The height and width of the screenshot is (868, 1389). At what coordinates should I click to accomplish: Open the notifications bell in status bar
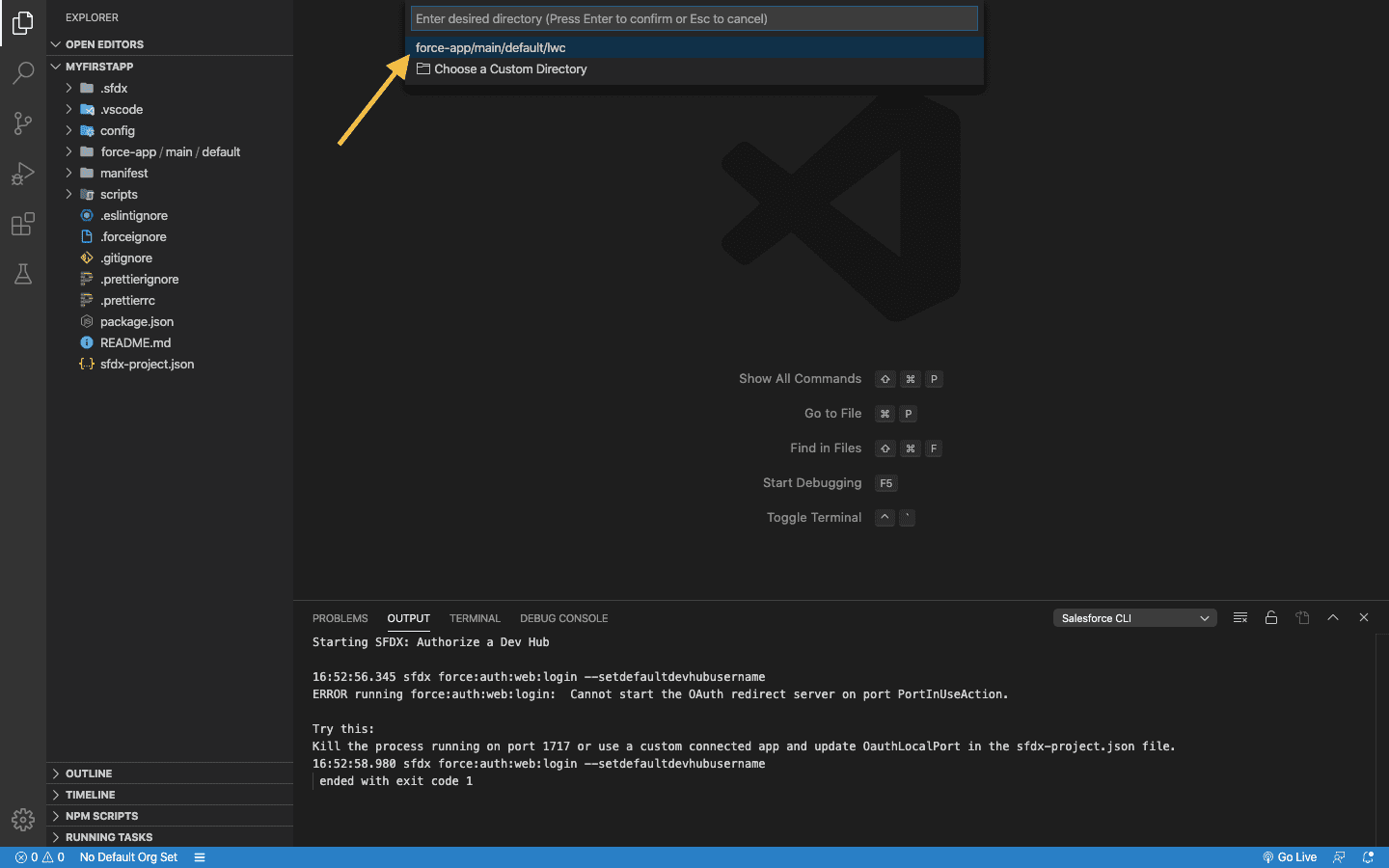point(1368,857)
